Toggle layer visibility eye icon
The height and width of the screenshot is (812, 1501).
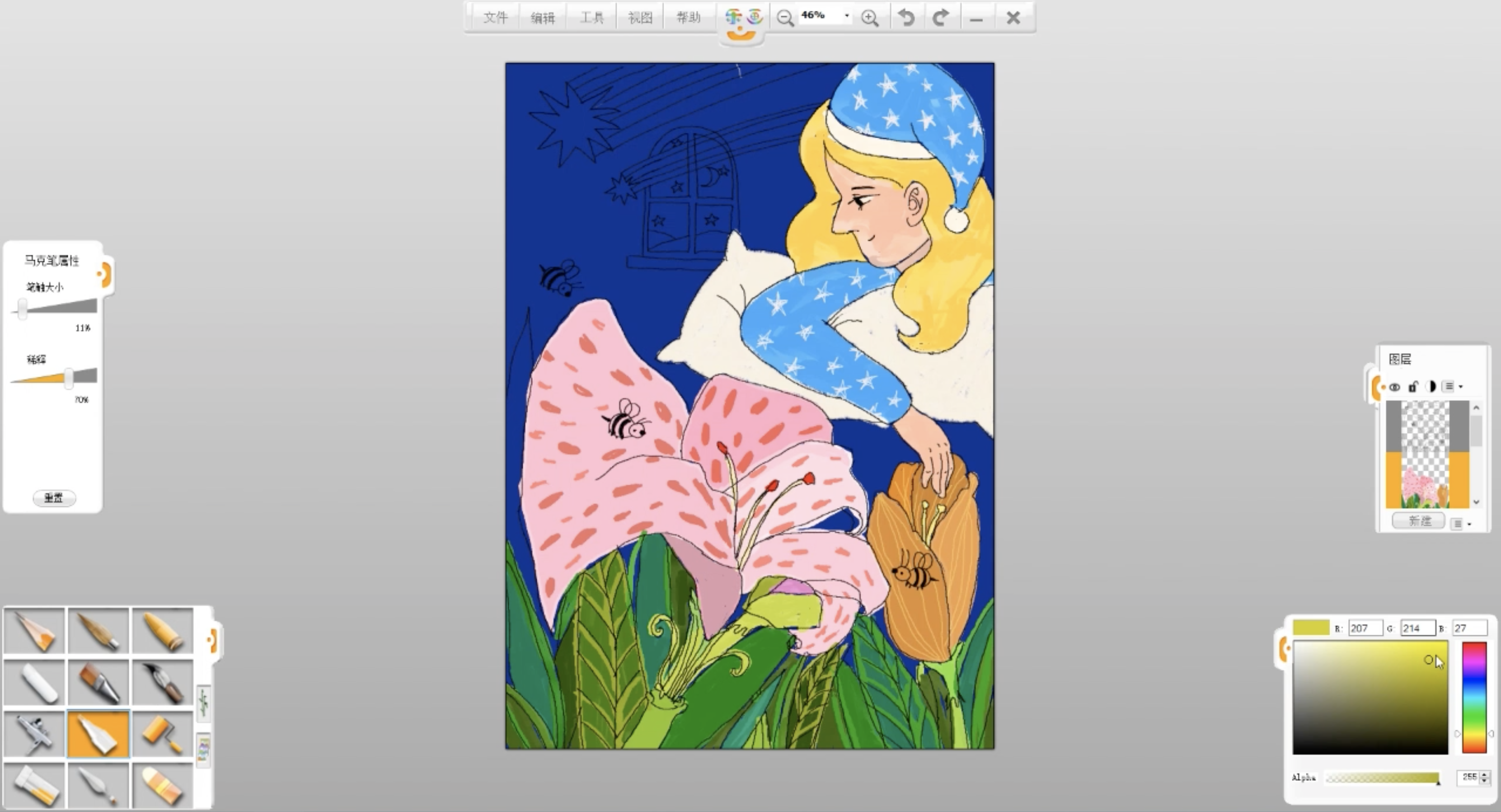(x=1394, y=387)
